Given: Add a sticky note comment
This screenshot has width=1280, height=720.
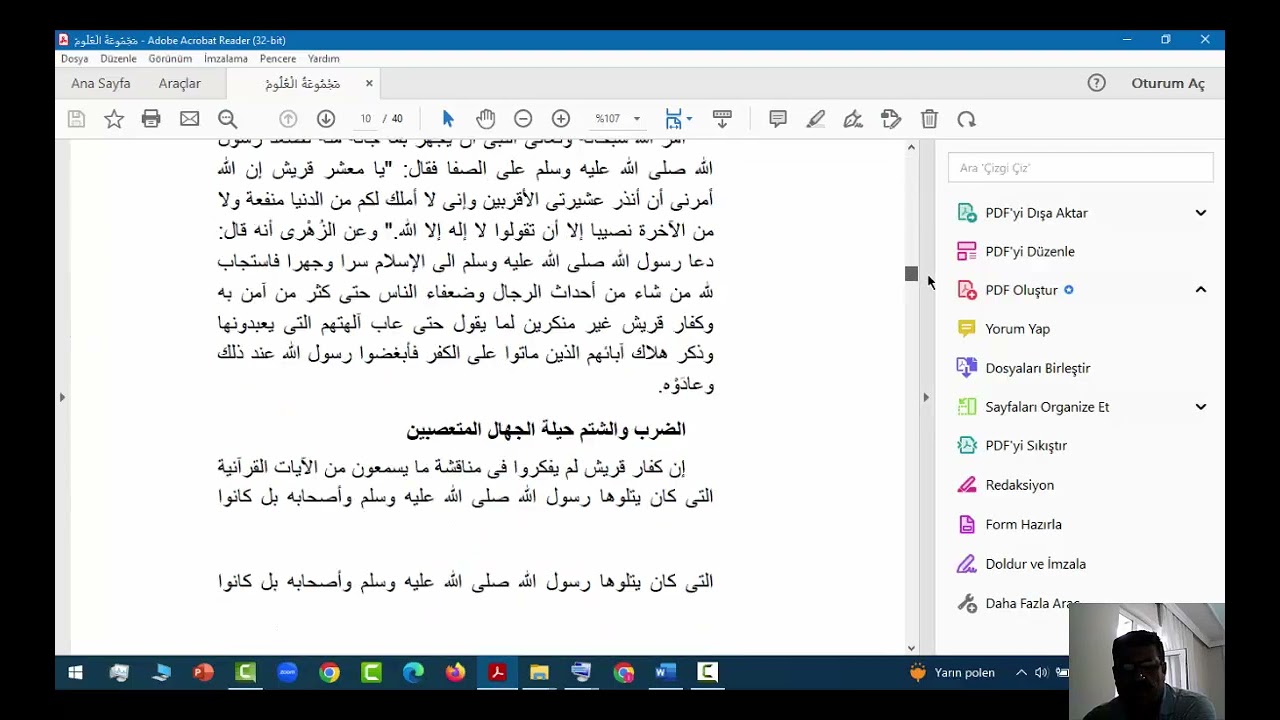Looking at the screenshot, I should 778,119.
